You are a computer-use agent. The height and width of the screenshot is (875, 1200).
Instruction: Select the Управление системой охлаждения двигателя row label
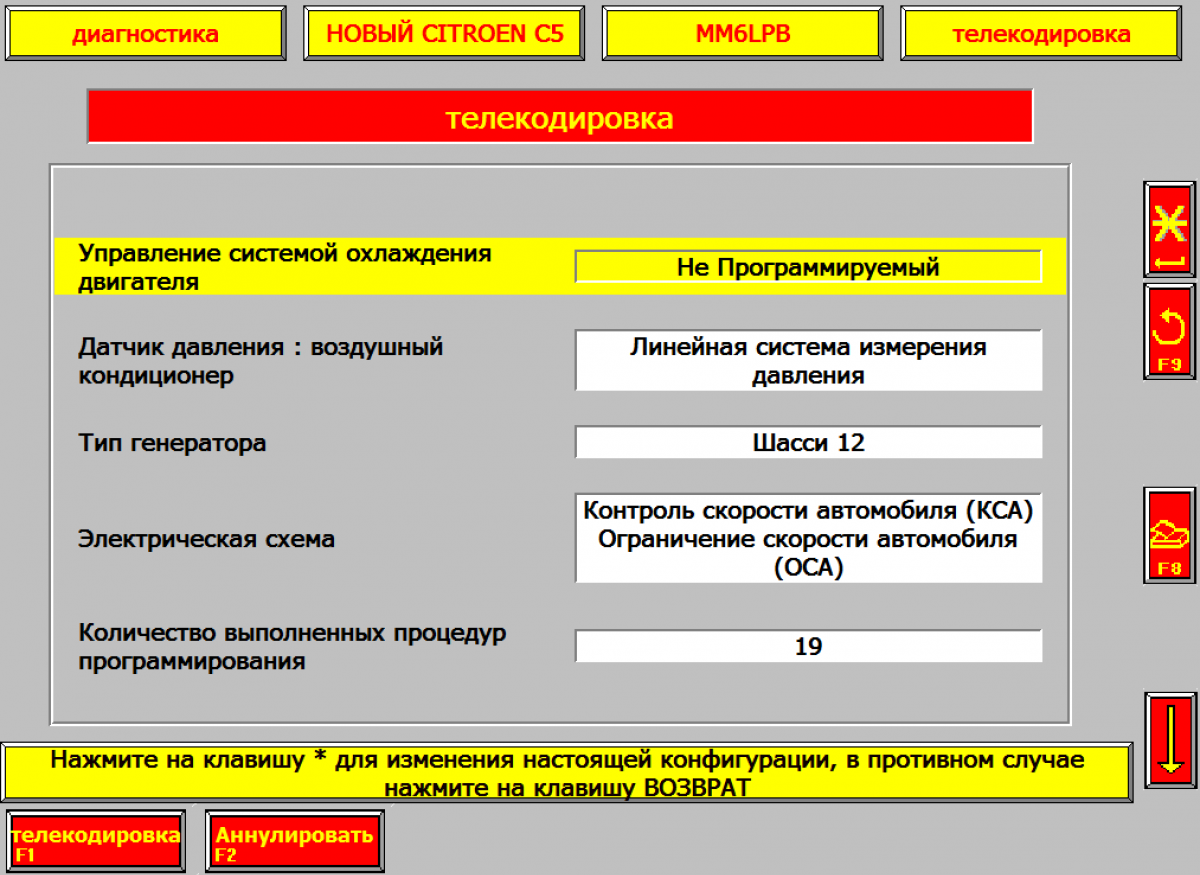[285, 267]
